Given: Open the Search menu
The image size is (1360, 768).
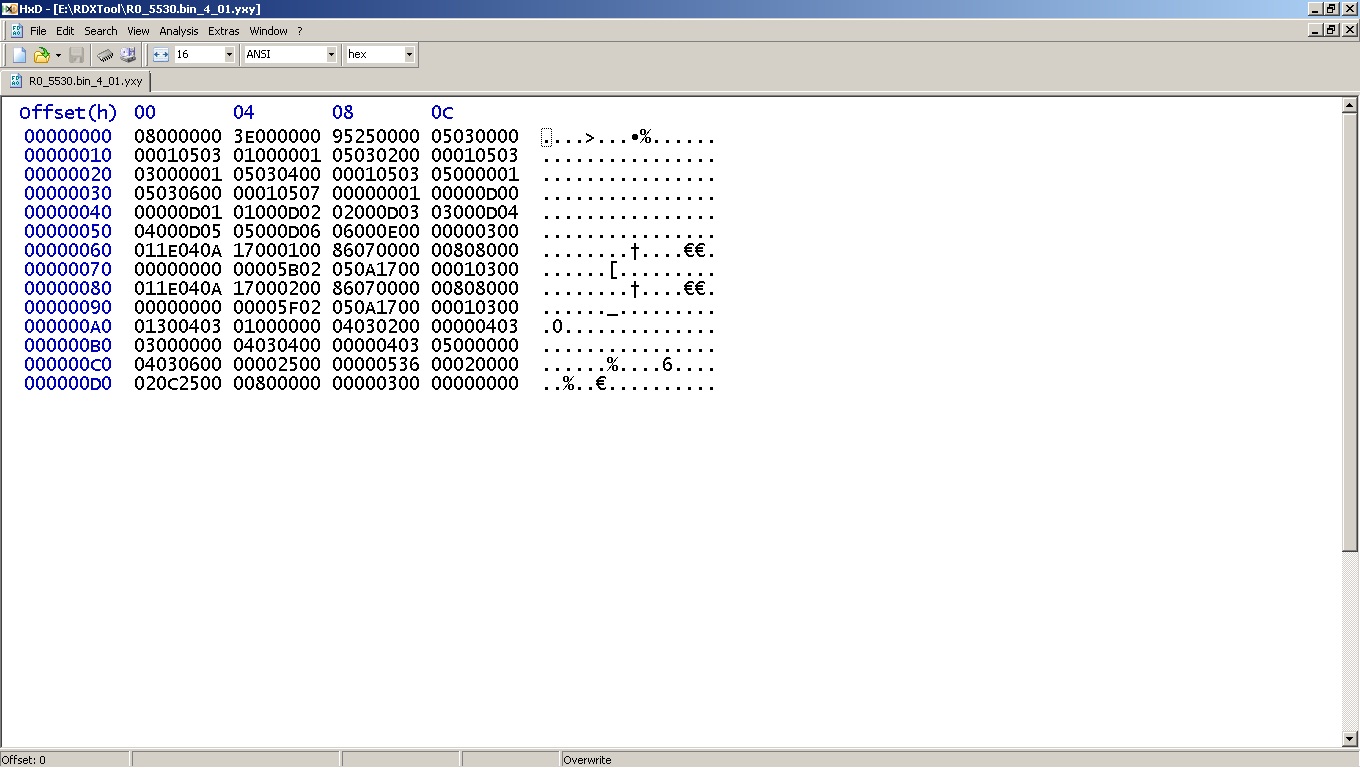Looking at the screenshot, I should [101, 31].
